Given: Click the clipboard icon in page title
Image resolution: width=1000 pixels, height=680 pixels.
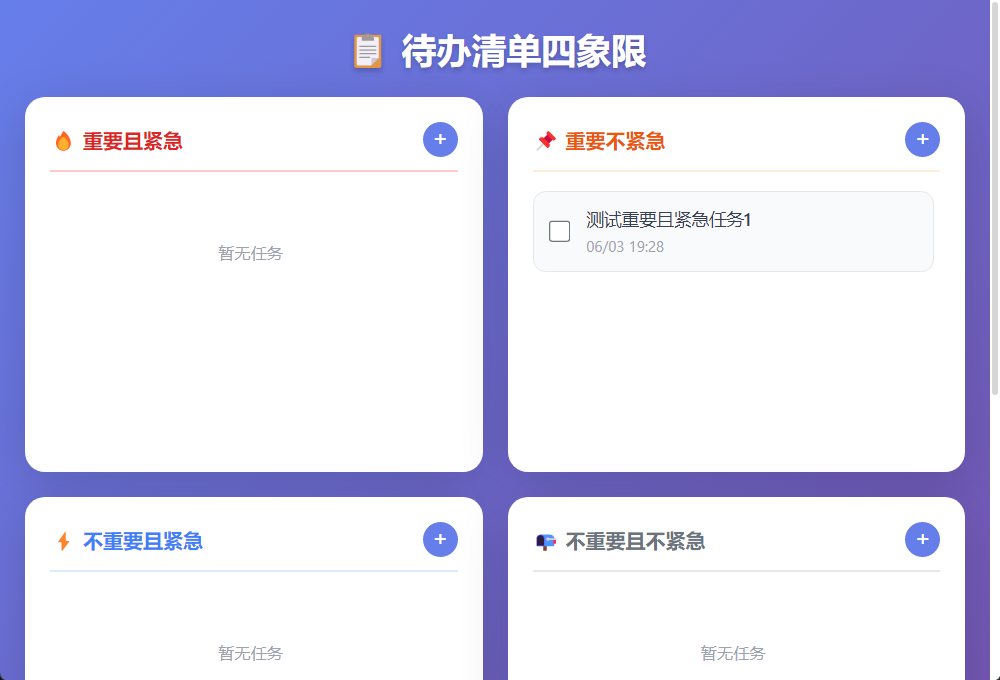Looking at the screenshot, I should [x=368, y=51].
